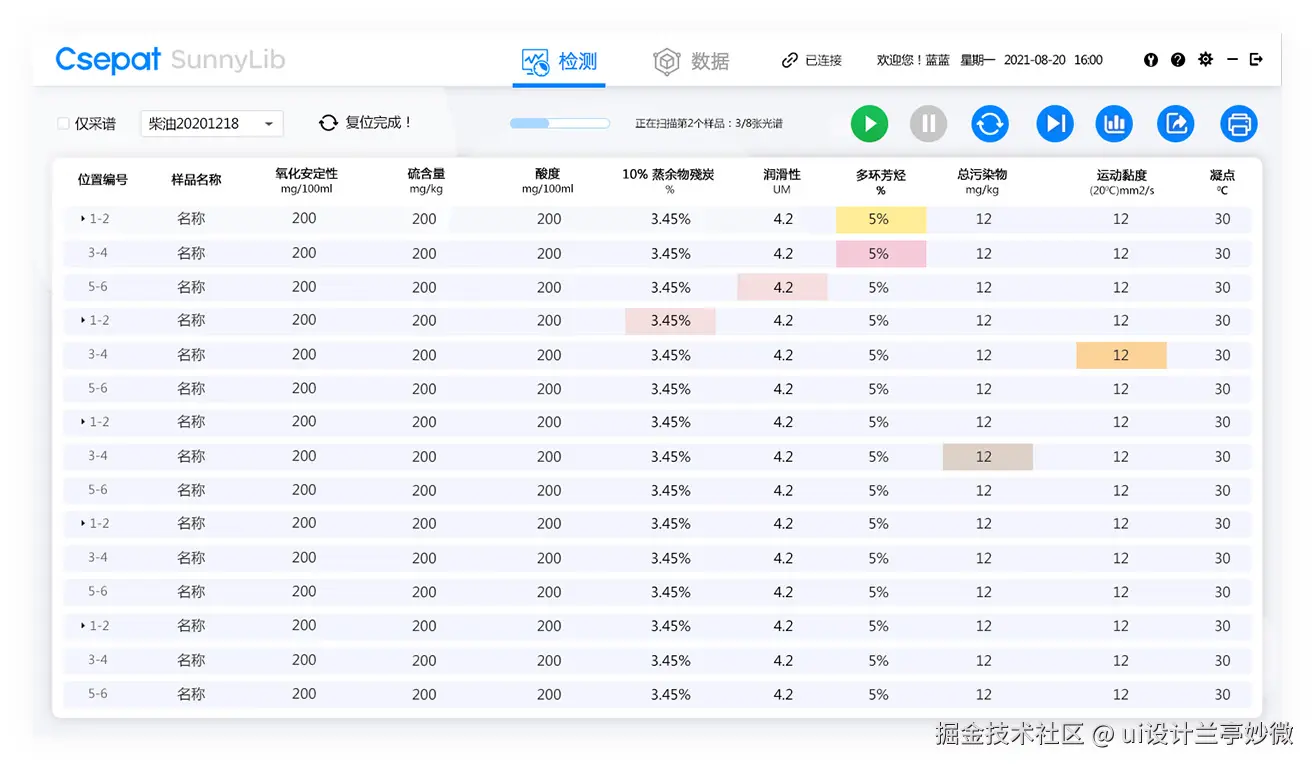Print the sample data table
The width and height of the screenshot is (1315, 769).
point(1239,123)
